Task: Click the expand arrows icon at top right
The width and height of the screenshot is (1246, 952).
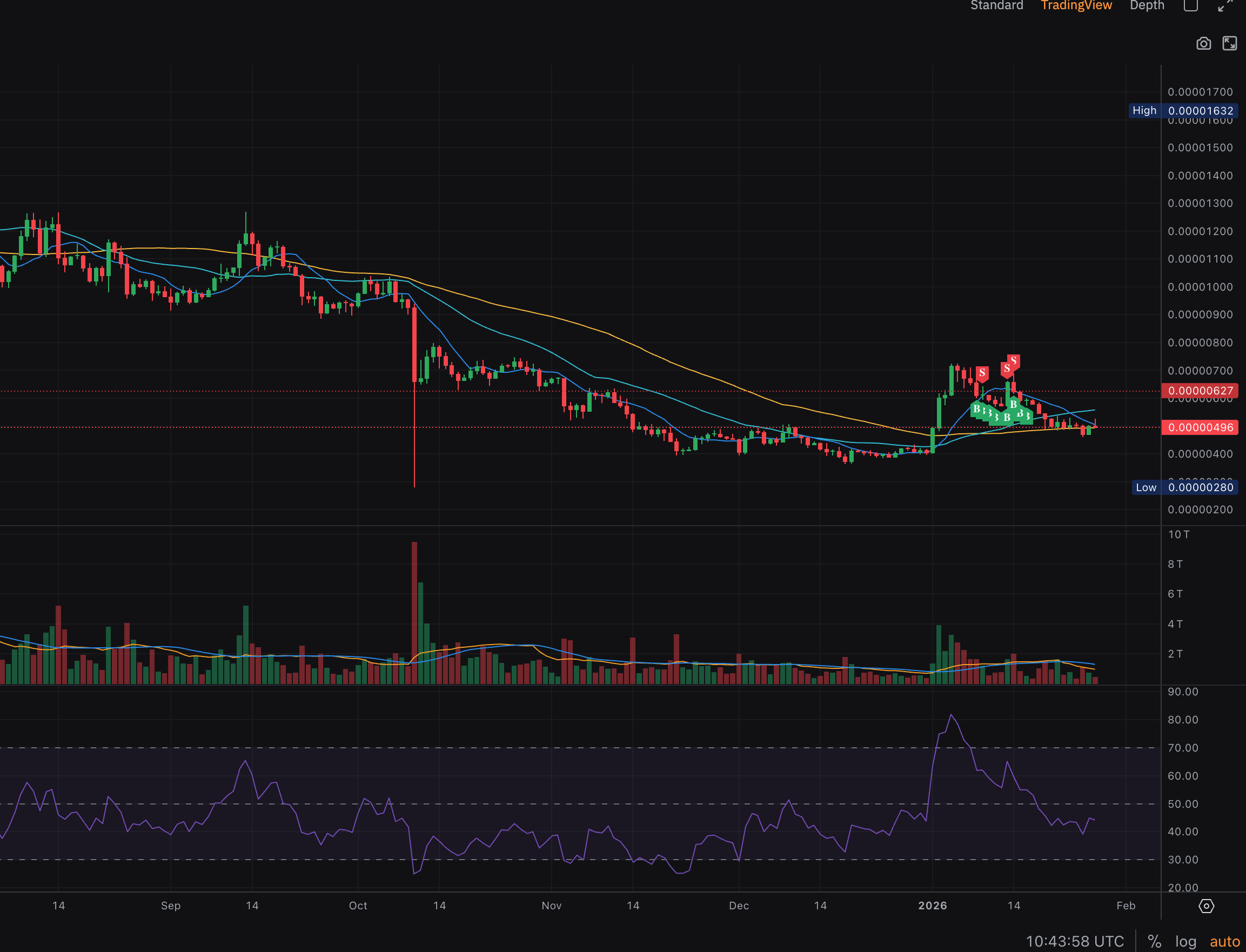Action: 1225,5
